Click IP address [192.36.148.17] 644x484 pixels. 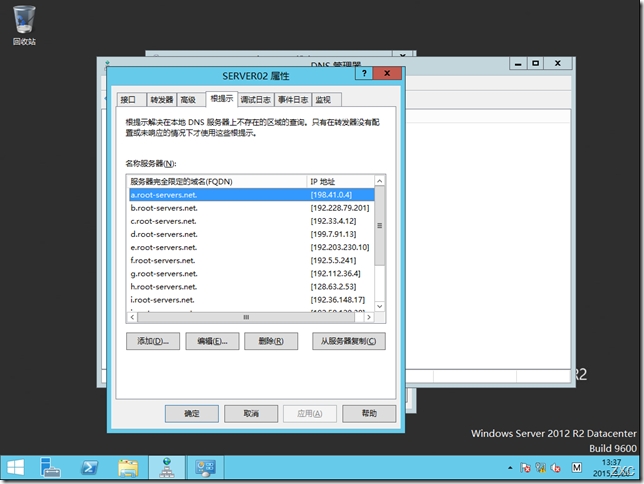tap(338, 300)
